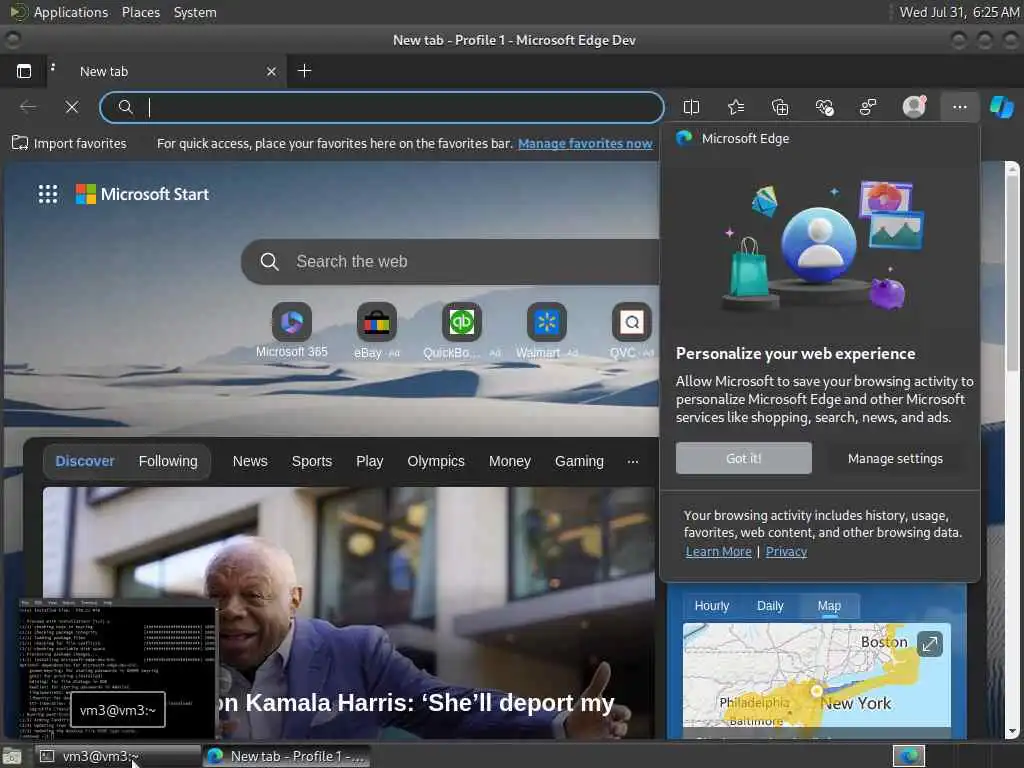The height and width of the screenshot is (768, 1024).
Task: Click the Got it! button
Action: coord(744,458)
